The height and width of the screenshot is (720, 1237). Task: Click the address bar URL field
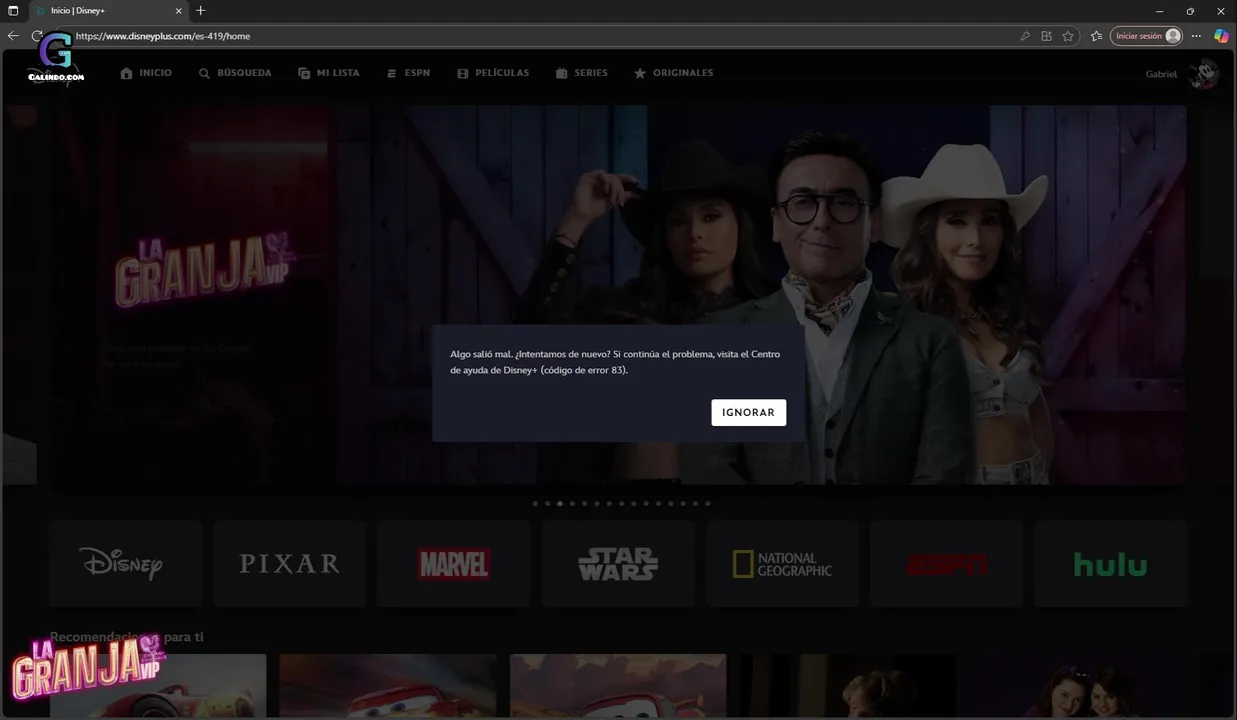[x=540, y=36]
